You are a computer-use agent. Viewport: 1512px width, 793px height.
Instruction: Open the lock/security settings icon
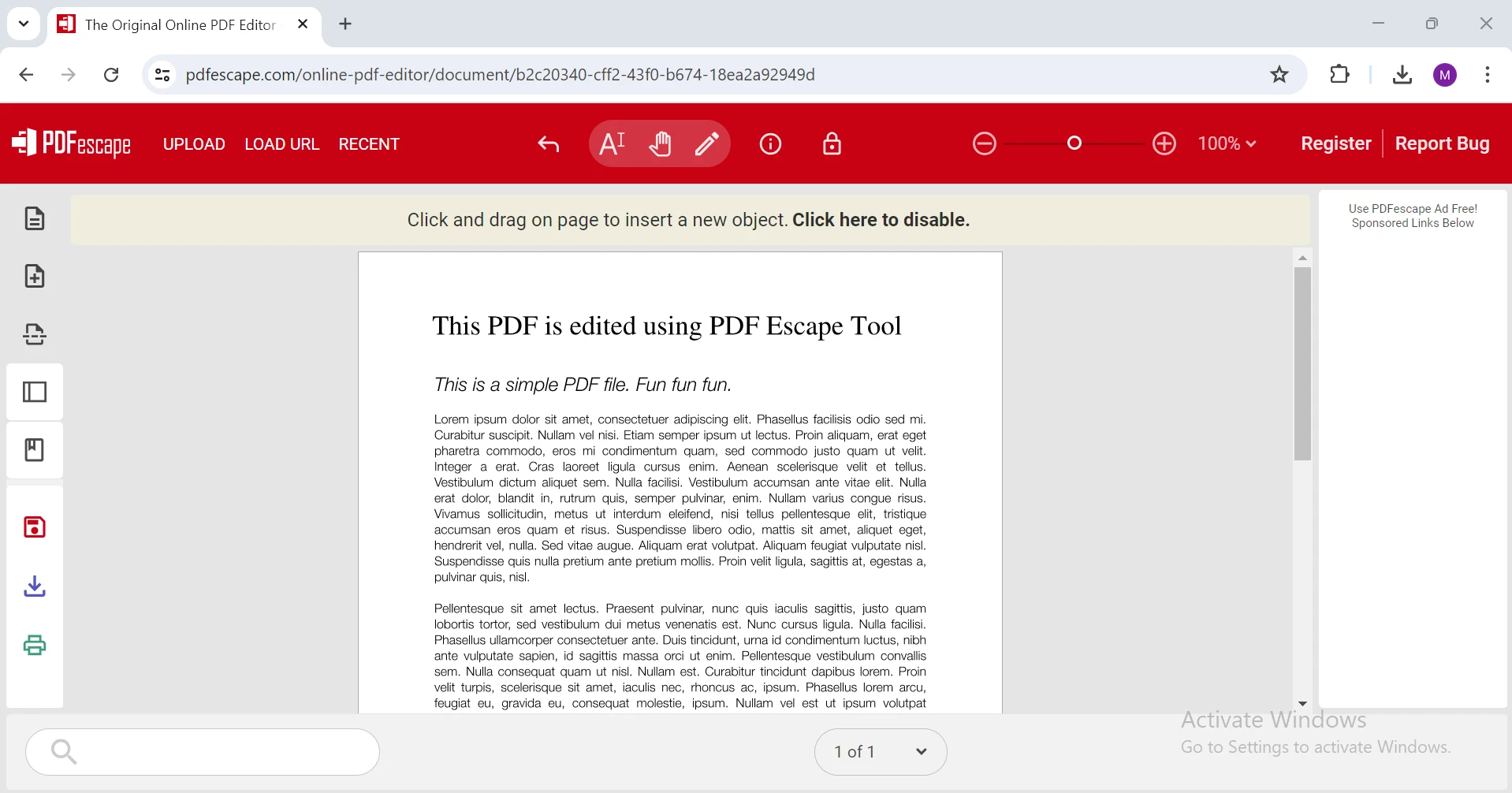(832, 144)
